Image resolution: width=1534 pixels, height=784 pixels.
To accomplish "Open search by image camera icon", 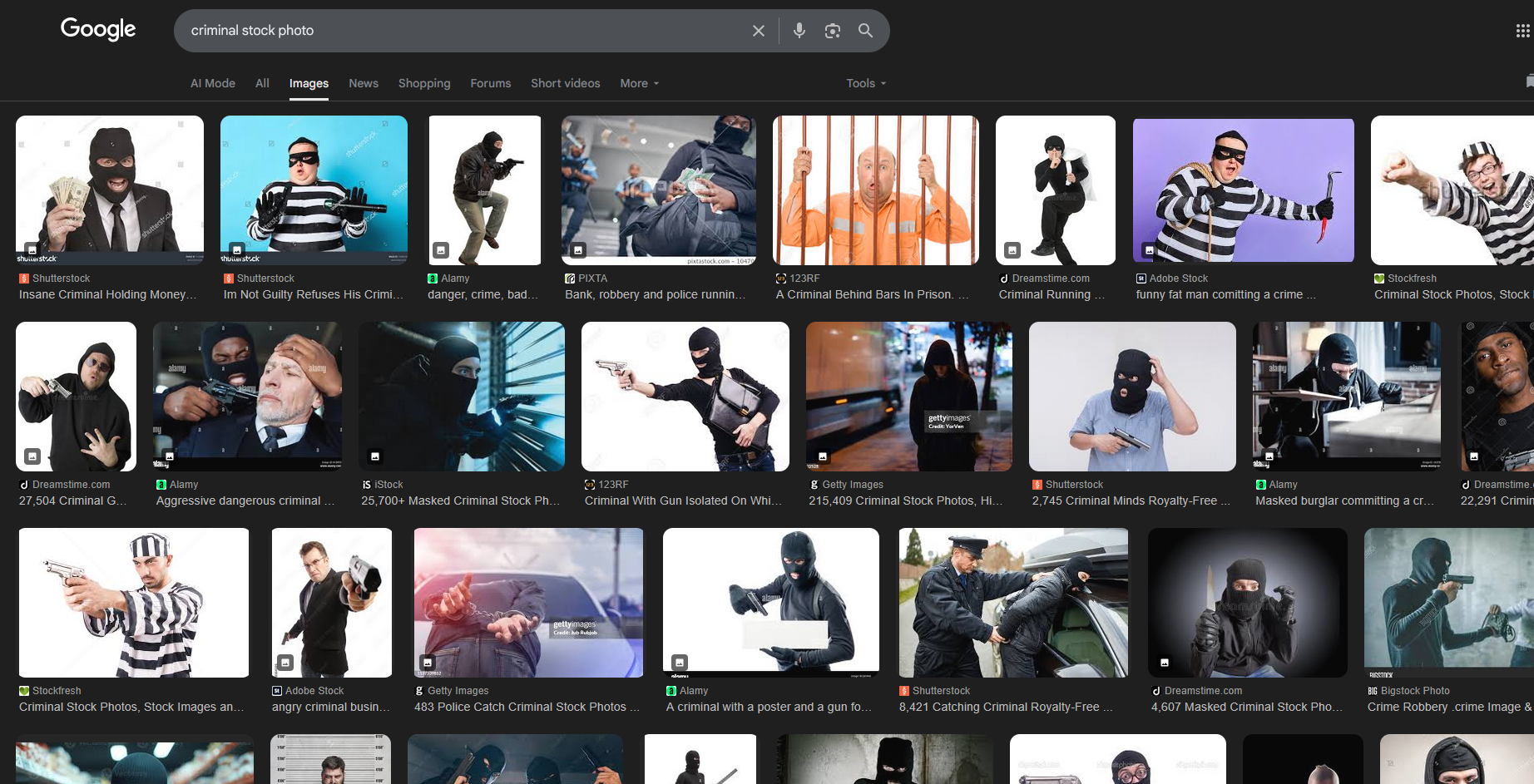I will [833, 31].
